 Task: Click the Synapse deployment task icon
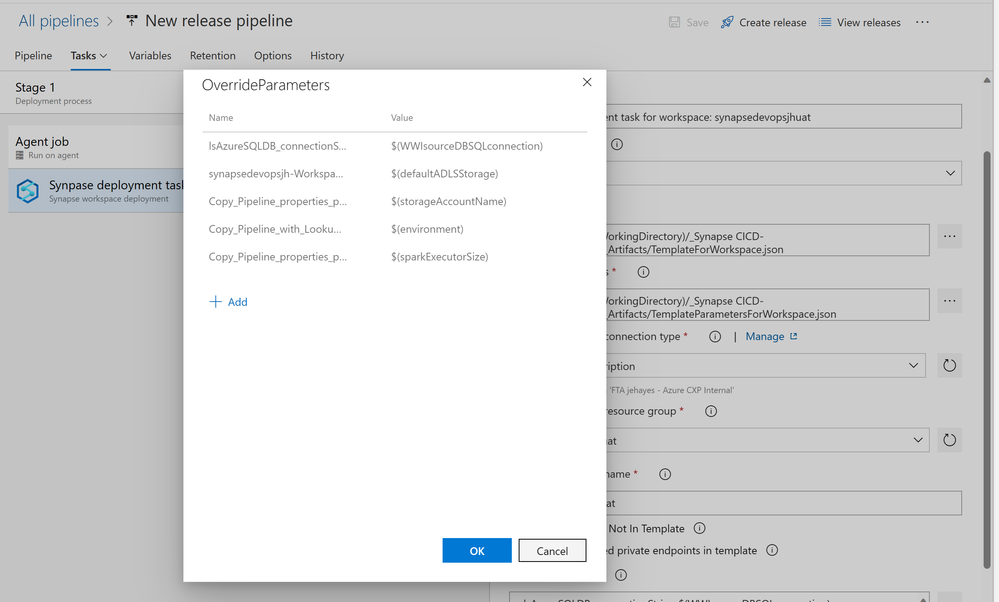27,190
